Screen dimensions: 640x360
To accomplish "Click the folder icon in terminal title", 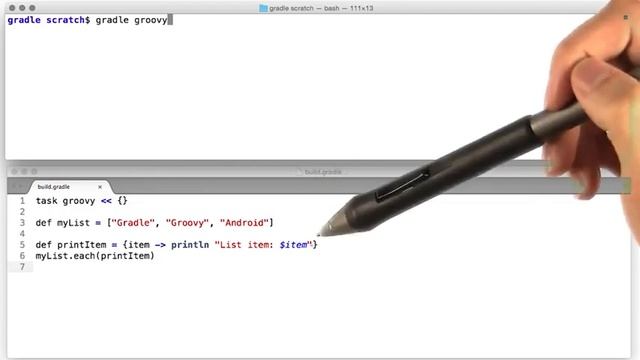I will pos(263,8).
